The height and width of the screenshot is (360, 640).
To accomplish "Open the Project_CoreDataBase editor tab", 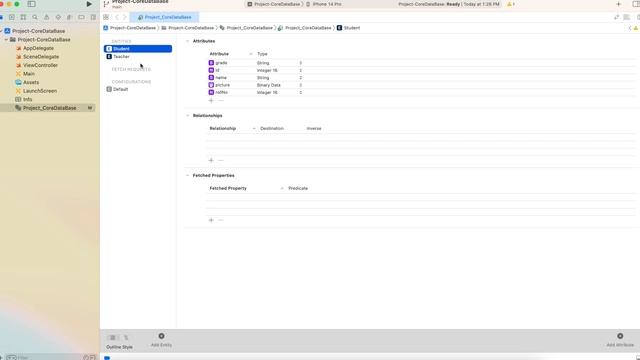I will click(164, 17).
